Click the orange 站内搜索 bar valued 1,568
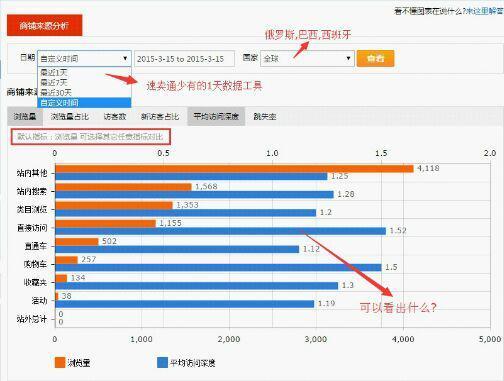This screenshot has width=504, height=381. pos(123,187)
